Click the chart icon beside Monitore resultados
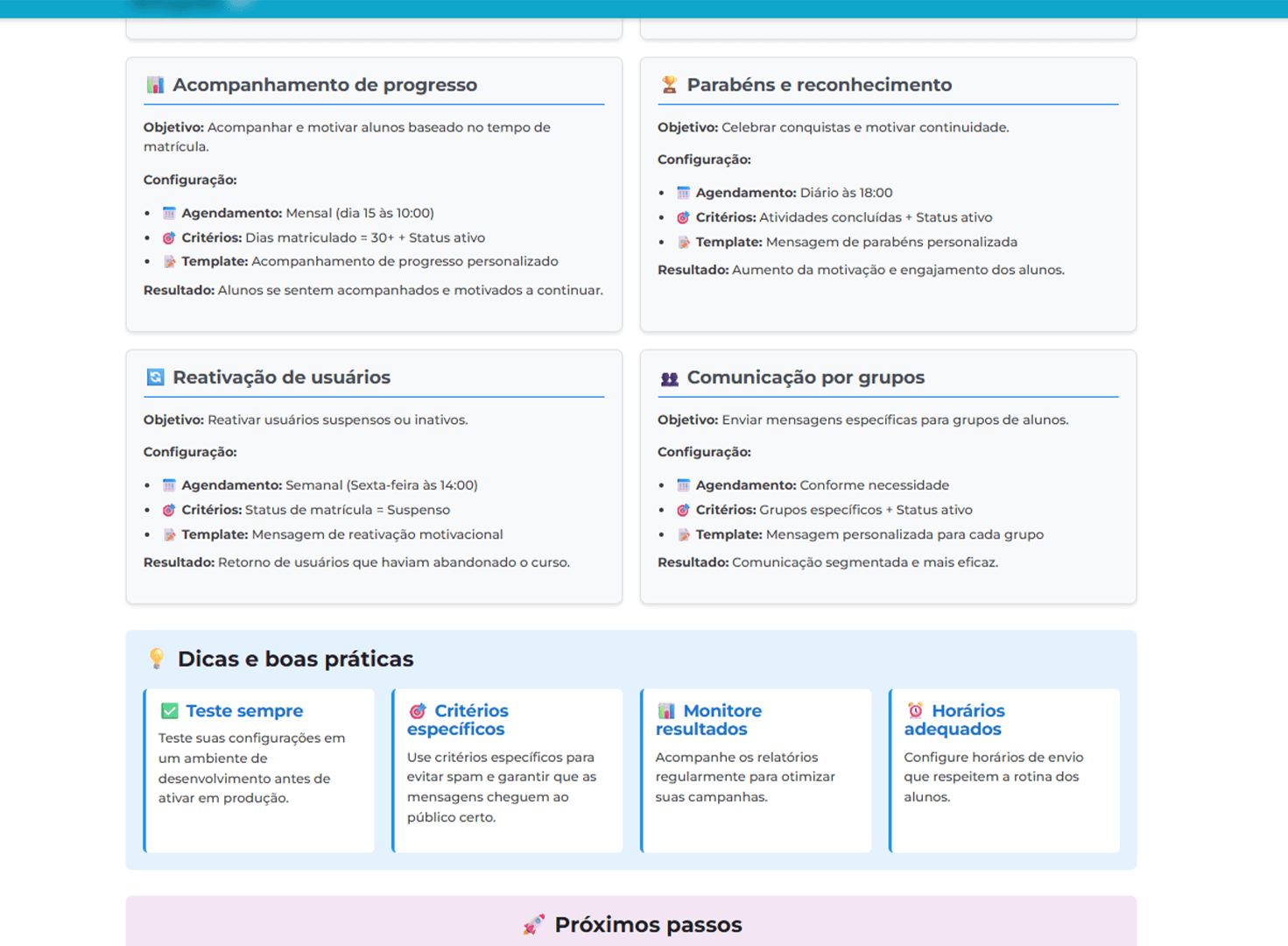The height and width of the screenshot is (946, 1288). (666, 711)
